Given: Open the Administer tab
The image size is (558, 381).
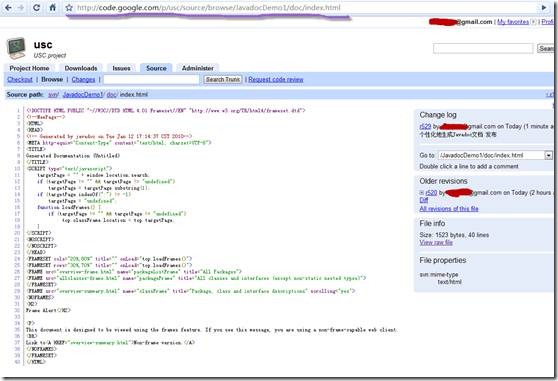Looking at the screenshot, I should click(x=198, y=68).
